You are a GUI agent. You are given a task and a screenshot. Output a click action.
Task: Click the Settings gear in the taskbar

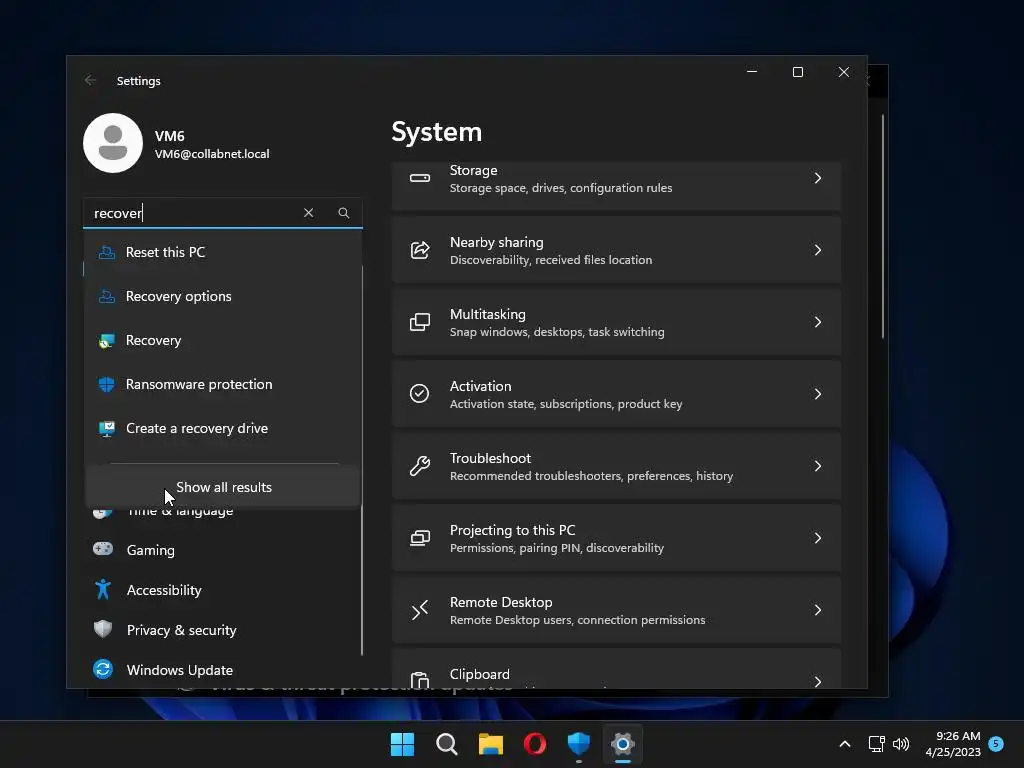click(x=622, y=744)
